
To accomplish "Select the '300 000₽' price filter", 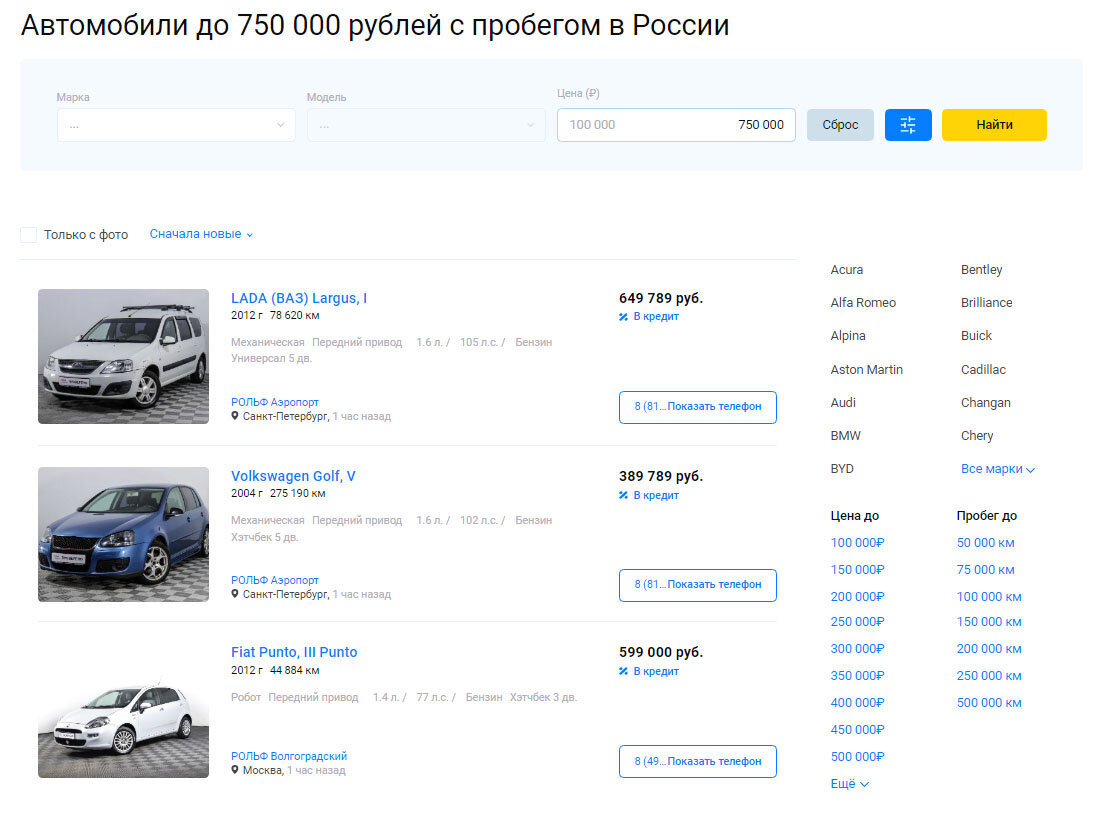I will pos(857,649).
